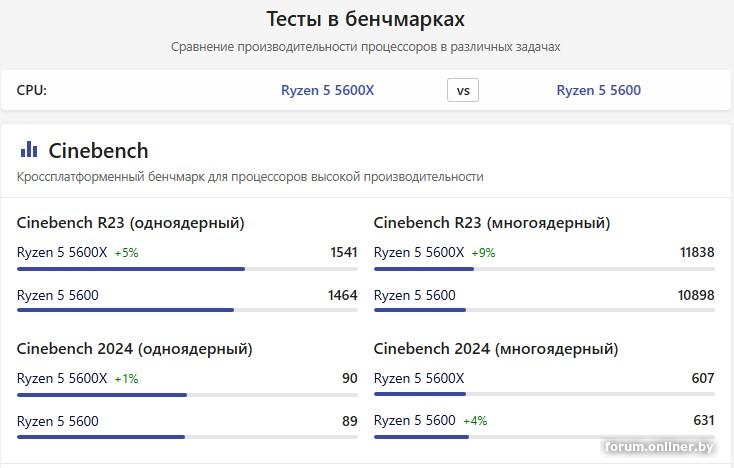Click the Cinebench 2024 (многоядерный) heading

pos(495,348)
